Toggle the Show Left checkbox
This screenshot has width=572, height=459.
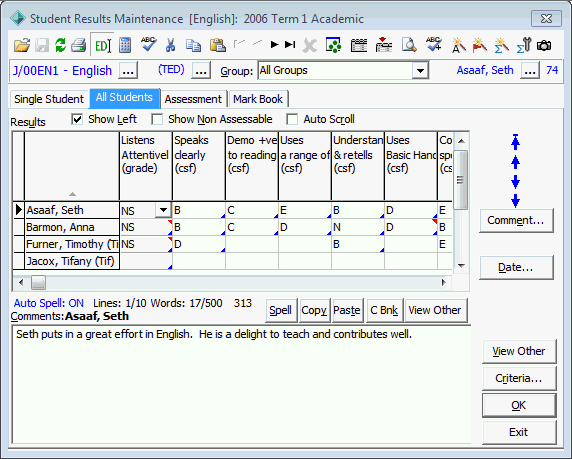click(x=77, y=119)
